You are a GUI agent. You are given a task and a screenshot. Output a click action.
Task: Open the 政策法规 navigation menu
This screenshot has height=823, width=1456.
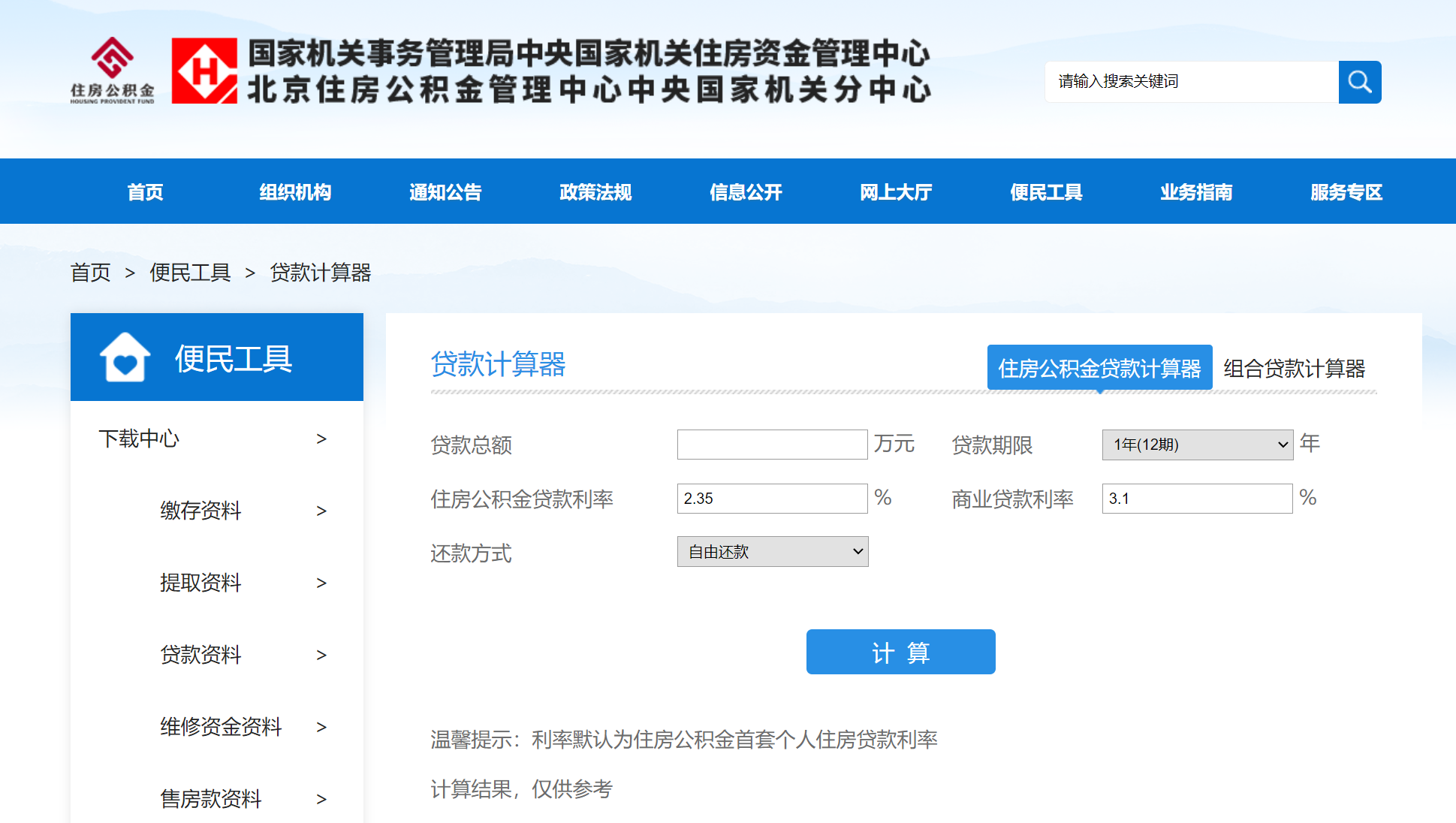pyautogui.click(x=595, y=191)
